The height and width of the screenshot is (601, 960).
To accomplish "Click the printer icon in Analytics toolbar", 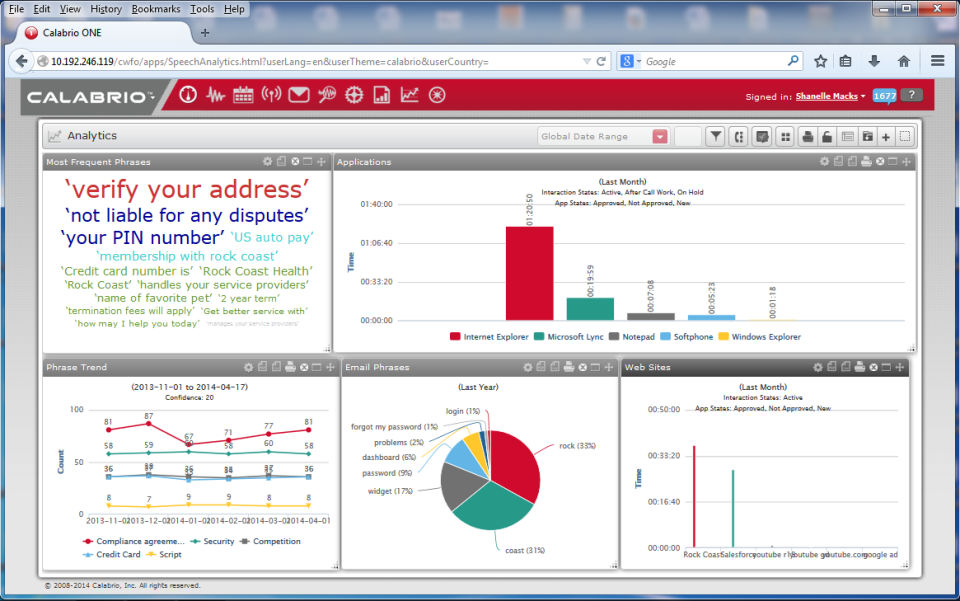I will click(x=808, y=136).
